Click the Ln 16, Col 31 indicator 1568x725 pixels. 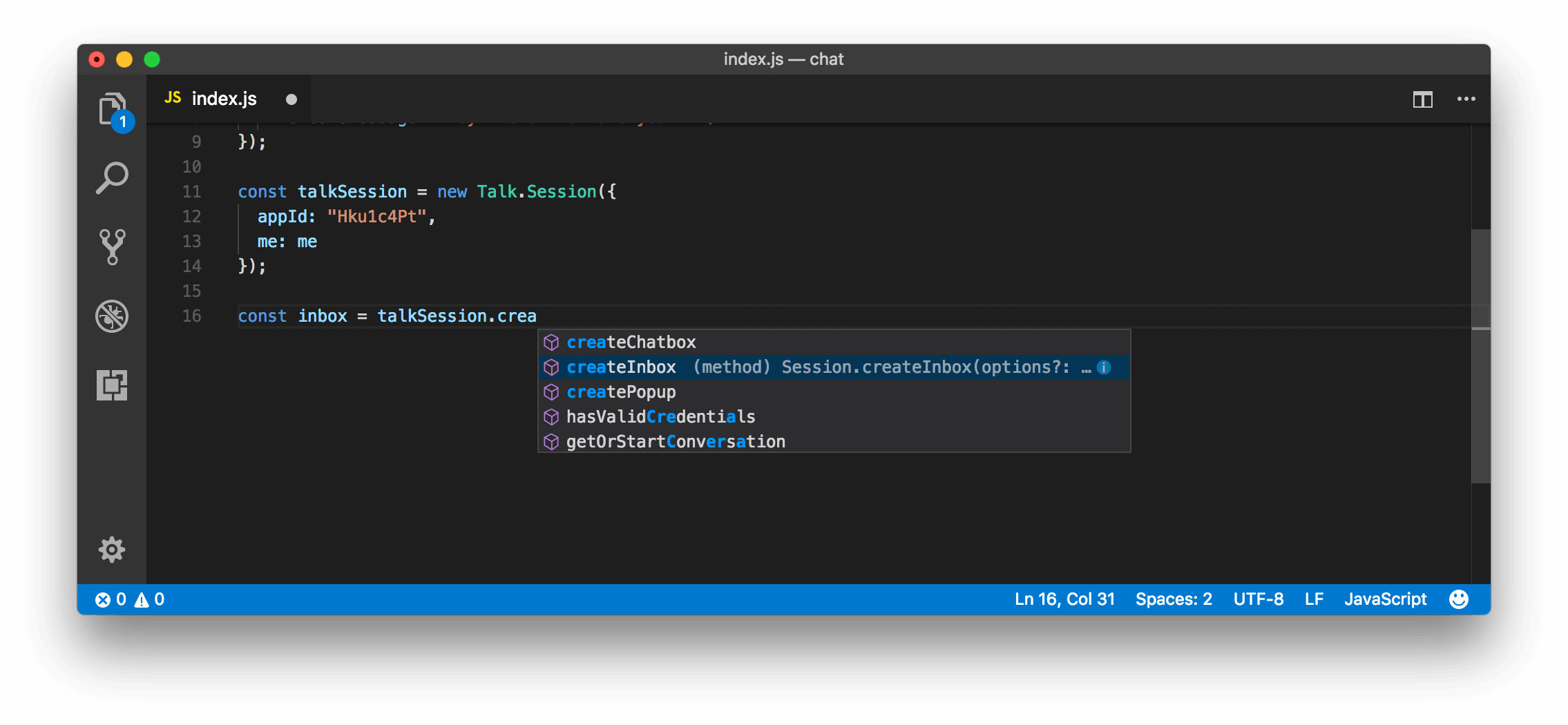point(1063,599)
